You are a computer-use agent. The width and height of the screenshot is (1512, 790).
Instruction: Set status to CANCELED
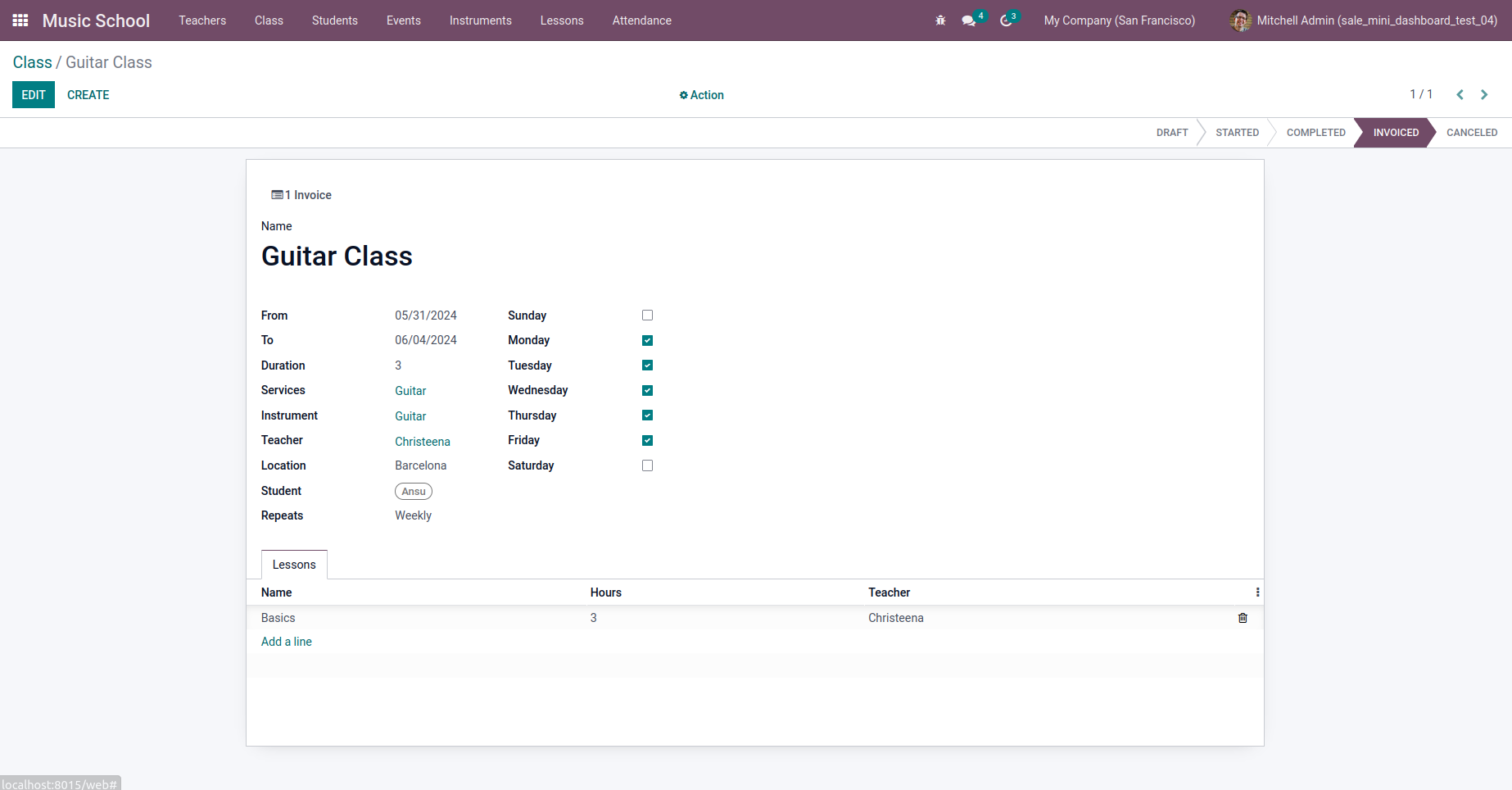(1472, 133)
